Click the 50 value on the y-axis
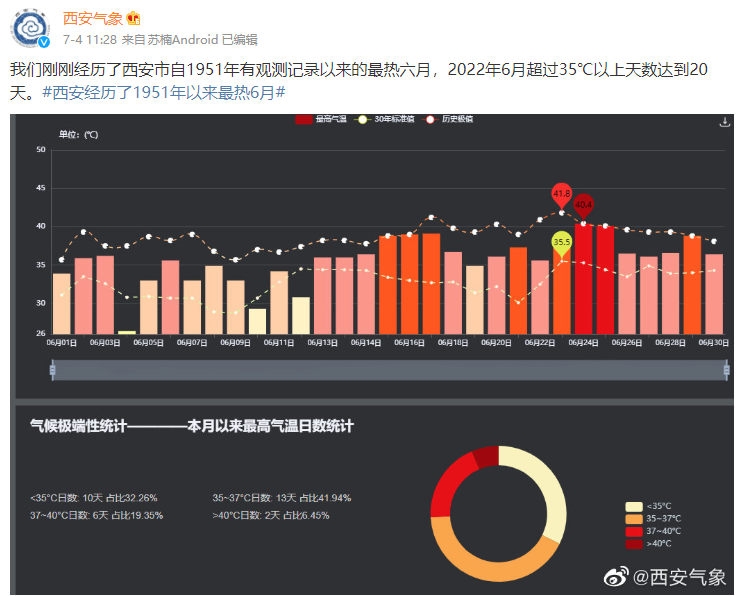736x596 pixels. 41,150
